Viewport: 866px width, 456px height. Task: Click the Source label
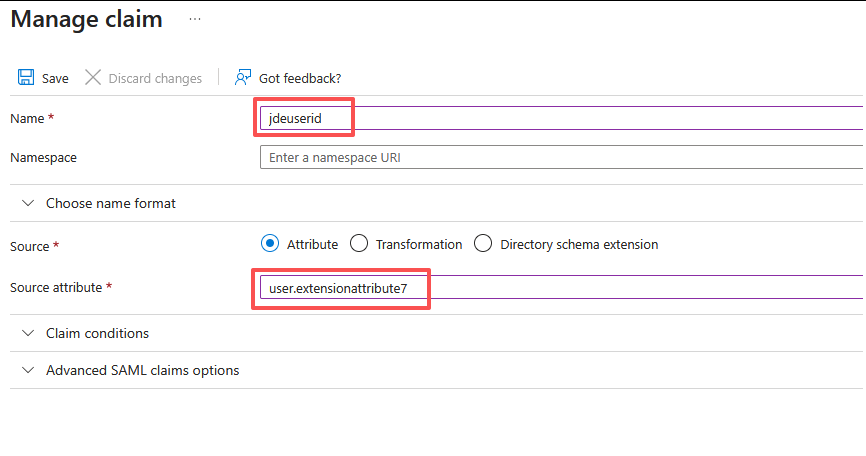tap(29, 246)
